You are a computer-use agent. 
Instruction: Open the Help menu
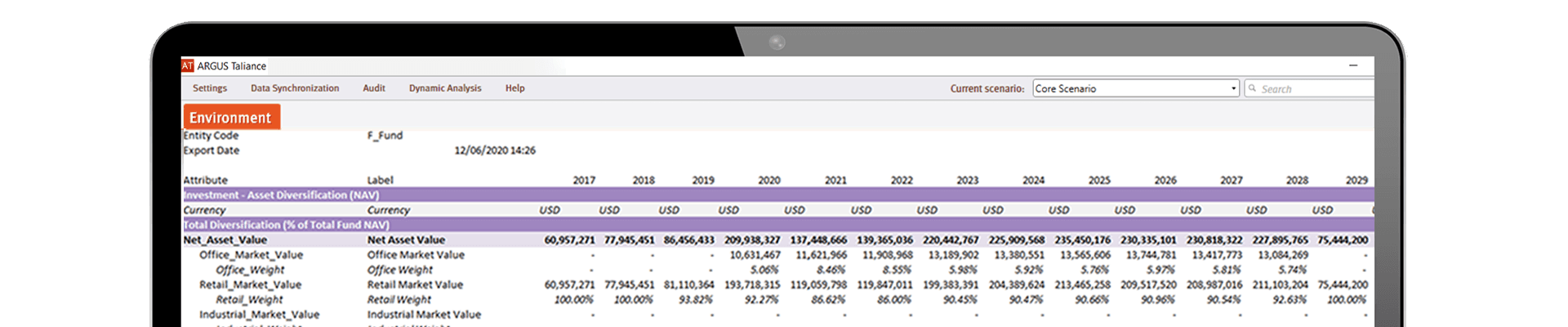(514, 88)
